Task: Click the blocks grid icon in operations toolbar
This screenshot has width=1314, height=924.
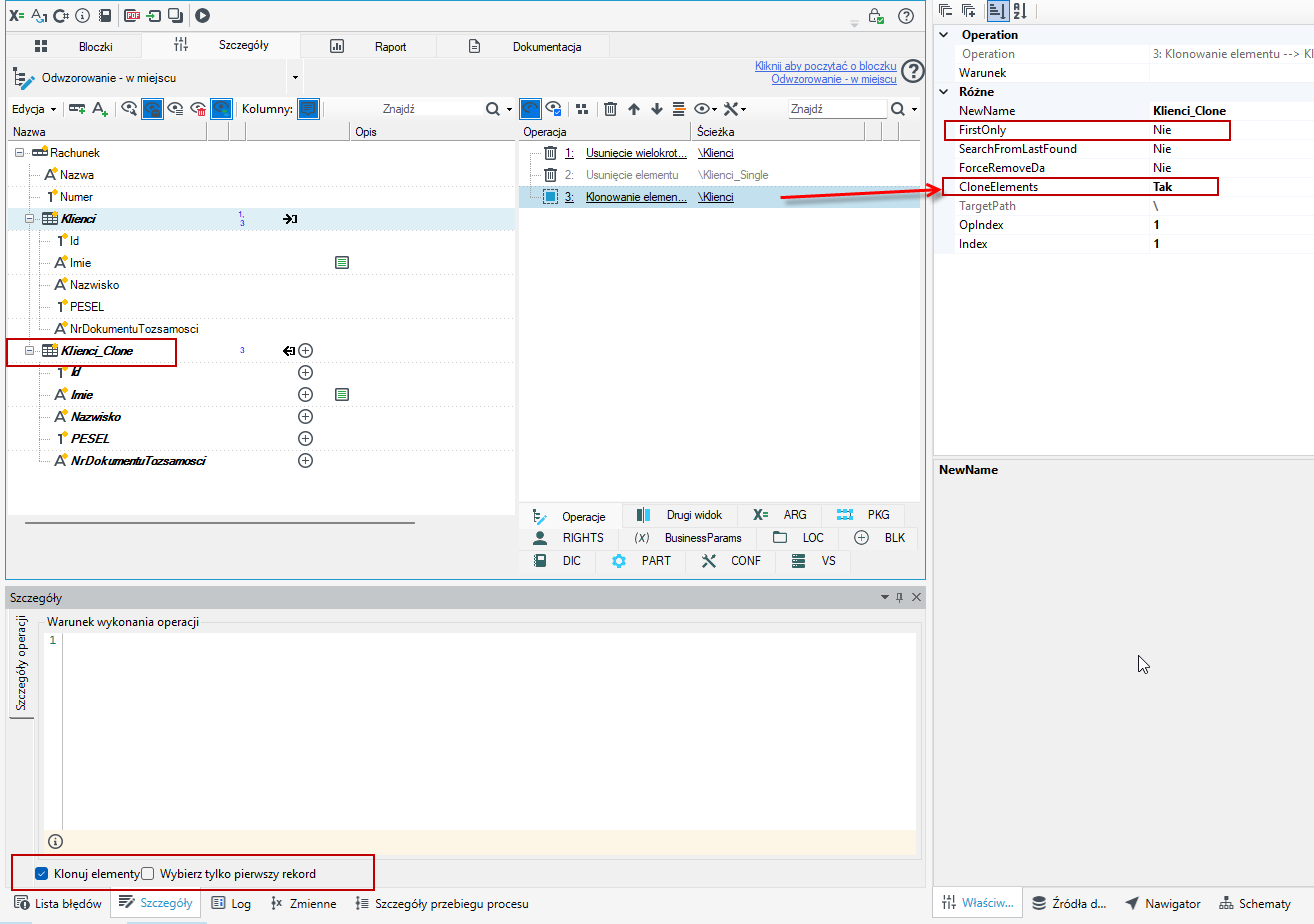Action: 583,109
